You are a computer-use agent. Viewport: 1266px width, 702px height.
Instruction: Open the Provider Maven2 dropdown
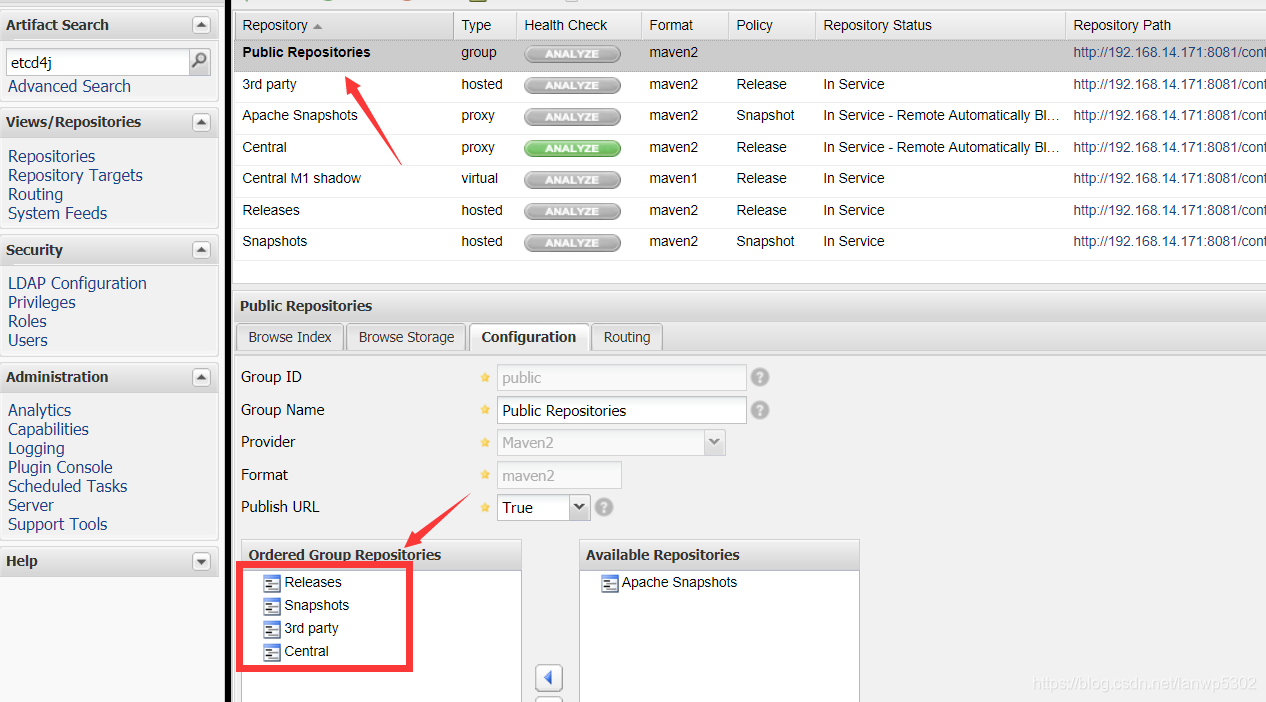(x=714, y=442)
